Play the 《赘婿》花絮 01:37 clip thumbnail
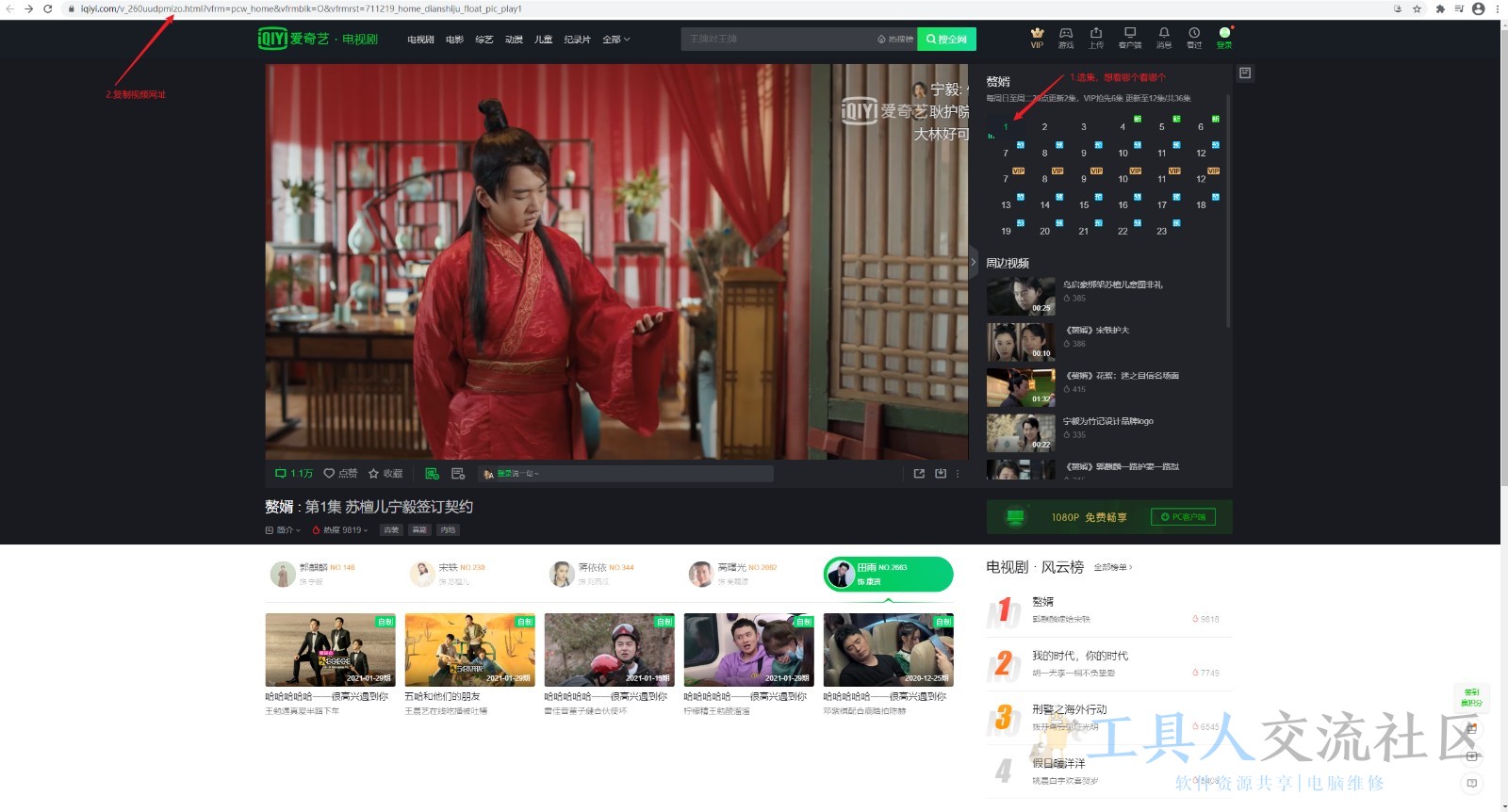This screenshot has height=812, width=1508. pyautogui.click(x=1021, y=388)
